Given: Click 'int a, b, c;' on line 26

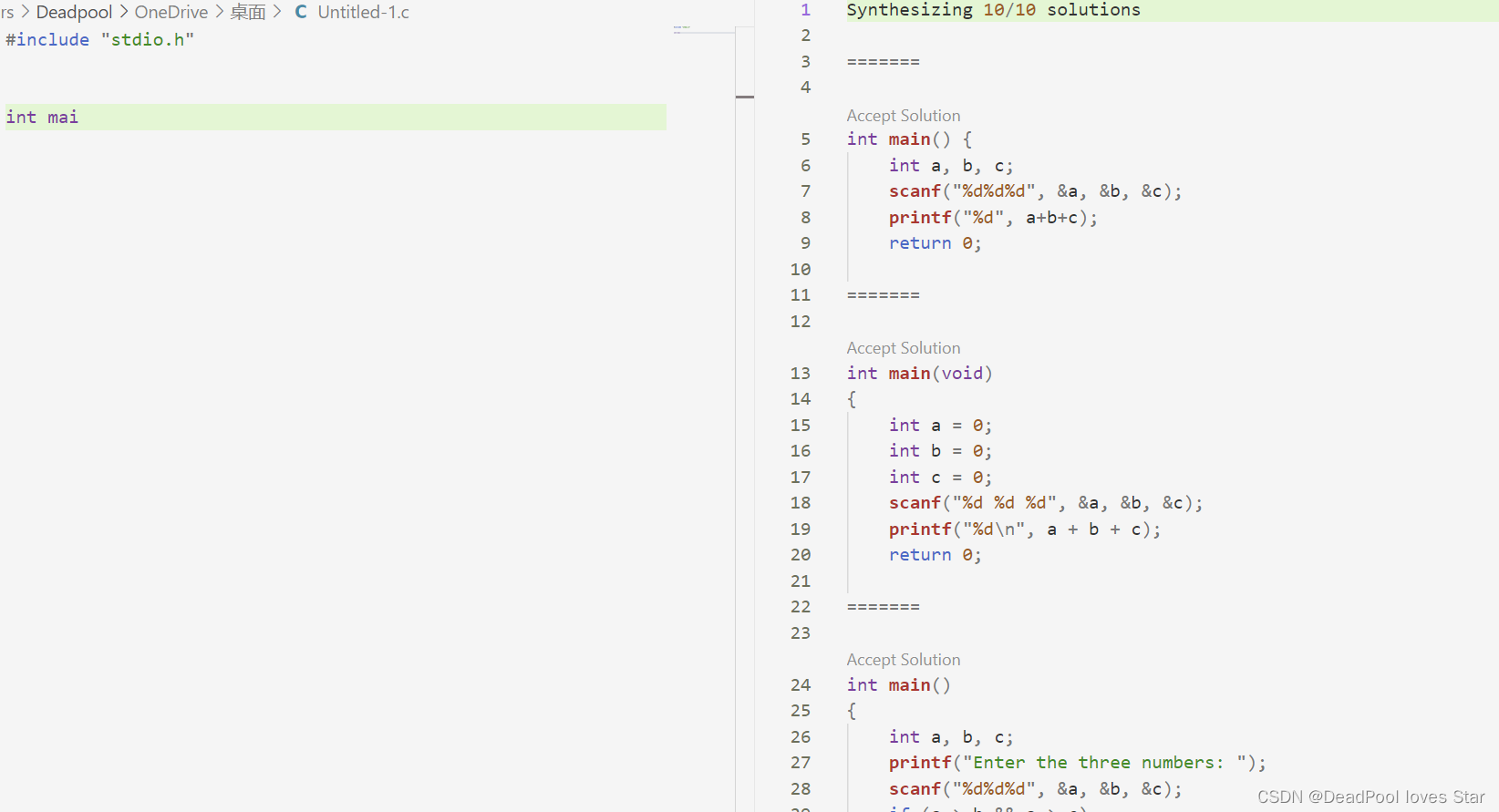Looking at the screenshot, I should pos(951,737).
